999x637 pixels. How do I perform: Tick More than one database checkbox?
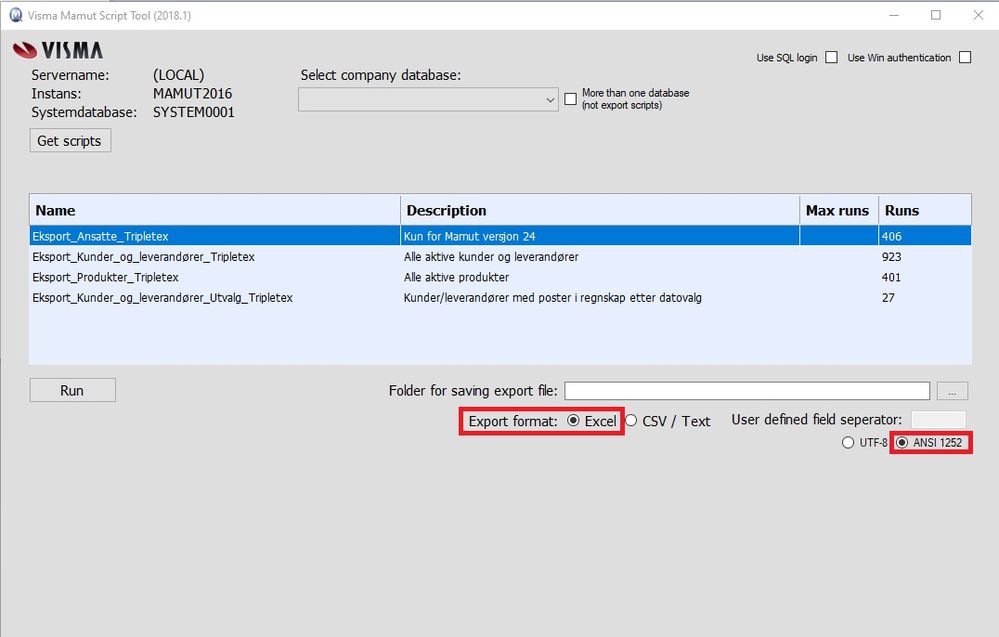(570, 99)
